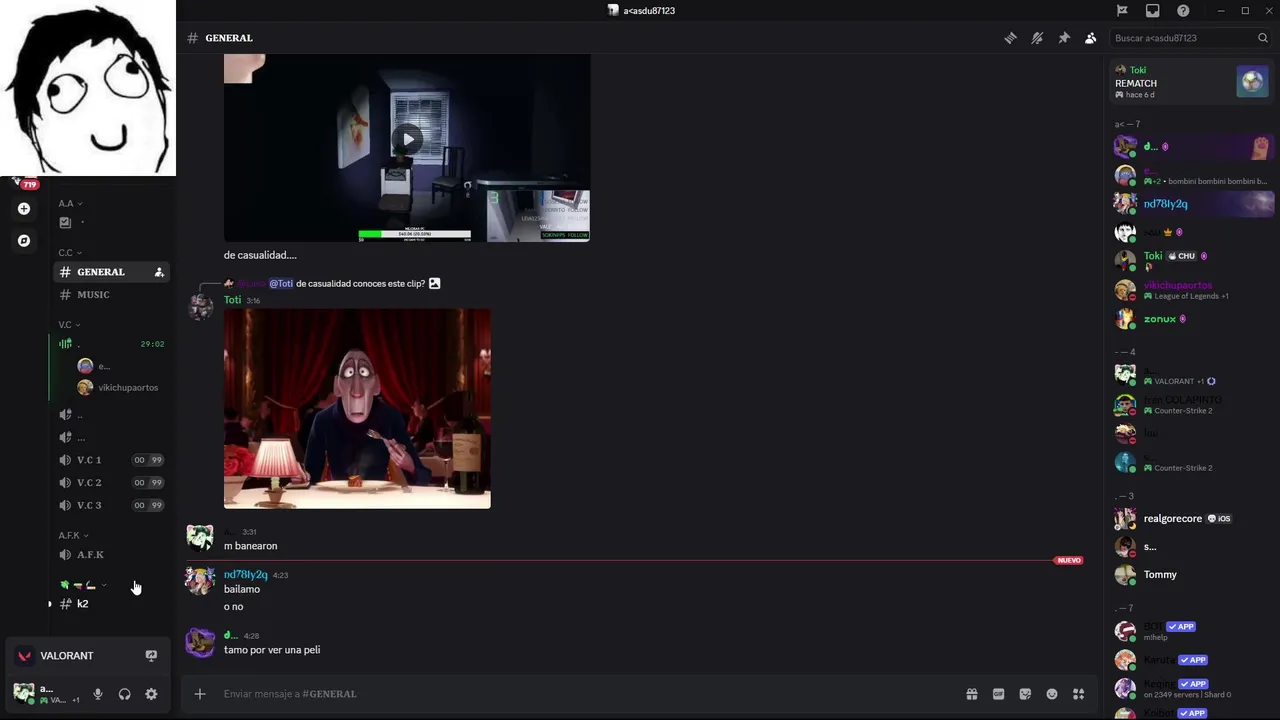The width and height of the screenshot is (1280, 720).
Task: Click the search magnifier icon
Action: [x=1263, y=38]
